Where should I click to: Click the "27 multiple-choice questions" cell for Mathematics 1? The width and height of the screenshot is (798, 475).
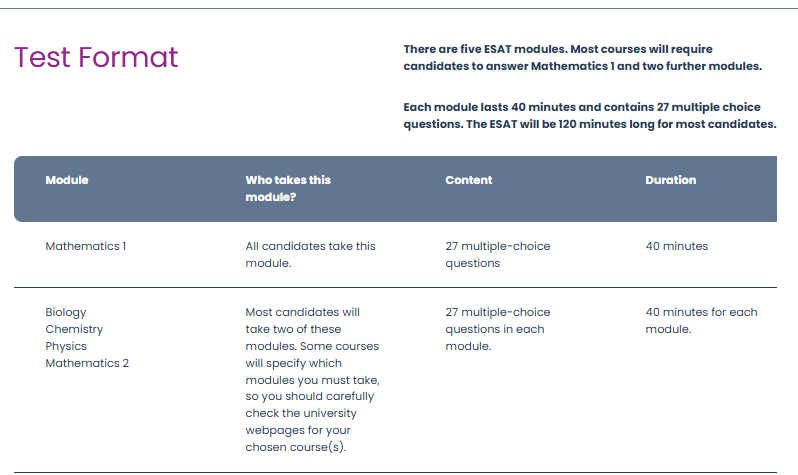tap(497, 254)
